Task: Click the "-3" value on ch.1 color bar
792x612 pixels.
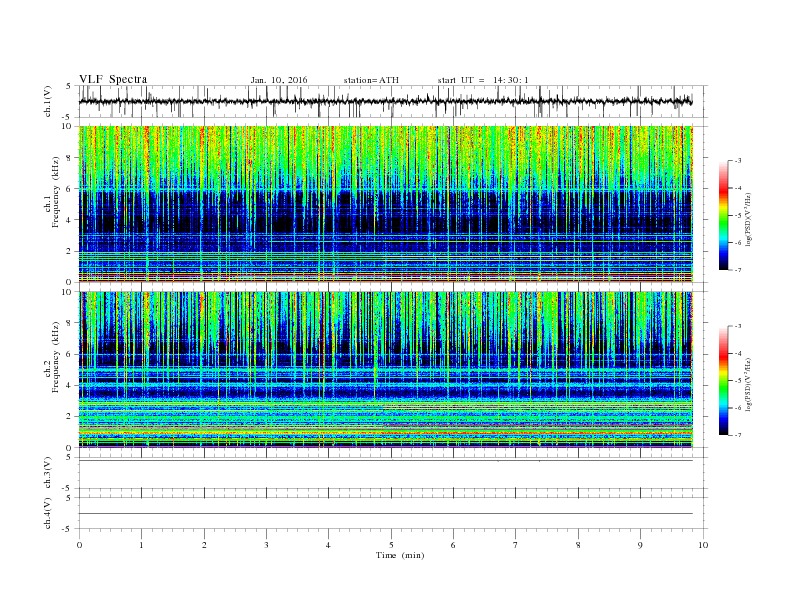Action: pyautogui.click(x=738, y=161)
